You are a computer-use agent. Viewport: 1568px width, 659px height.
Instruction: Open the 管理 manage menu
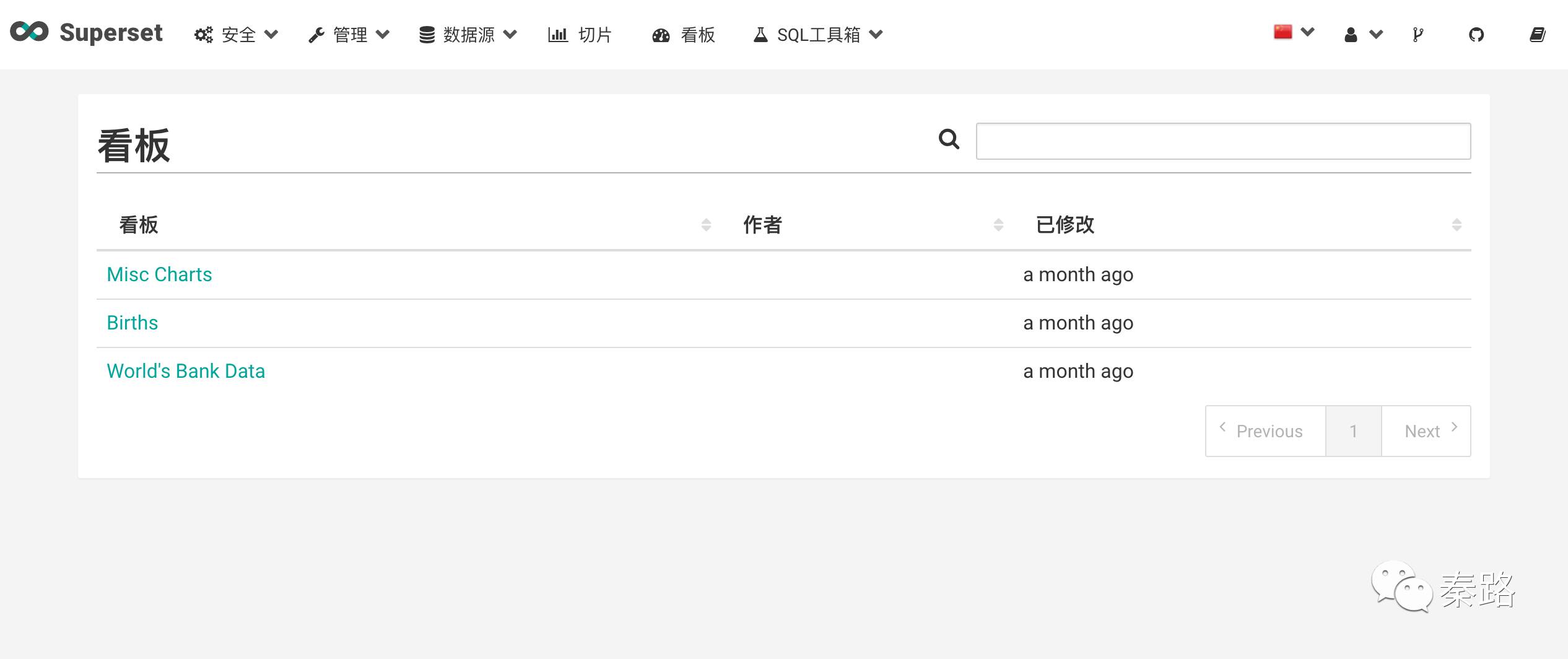[x=349, y=35]
